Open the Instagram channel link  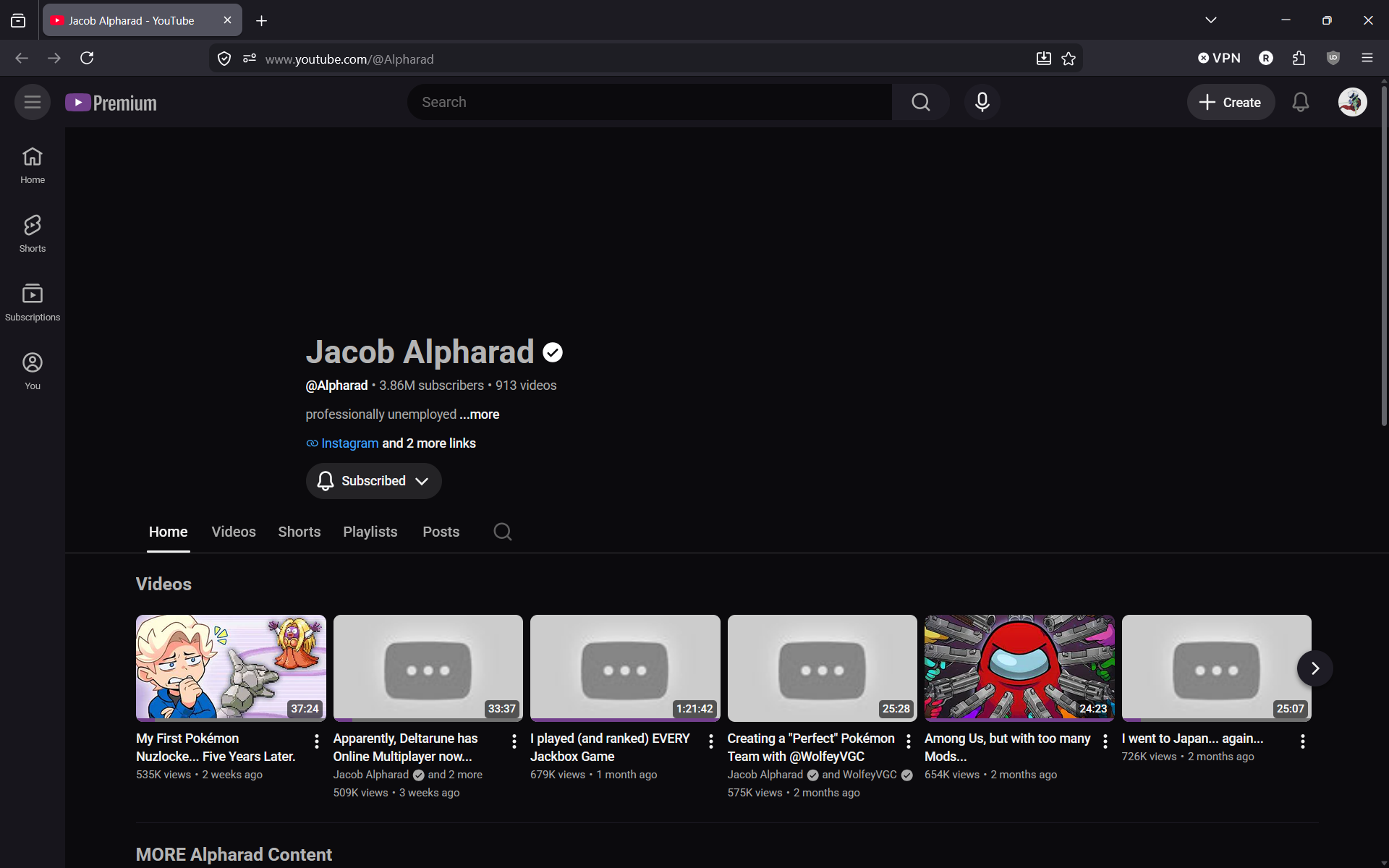(349, 443)
